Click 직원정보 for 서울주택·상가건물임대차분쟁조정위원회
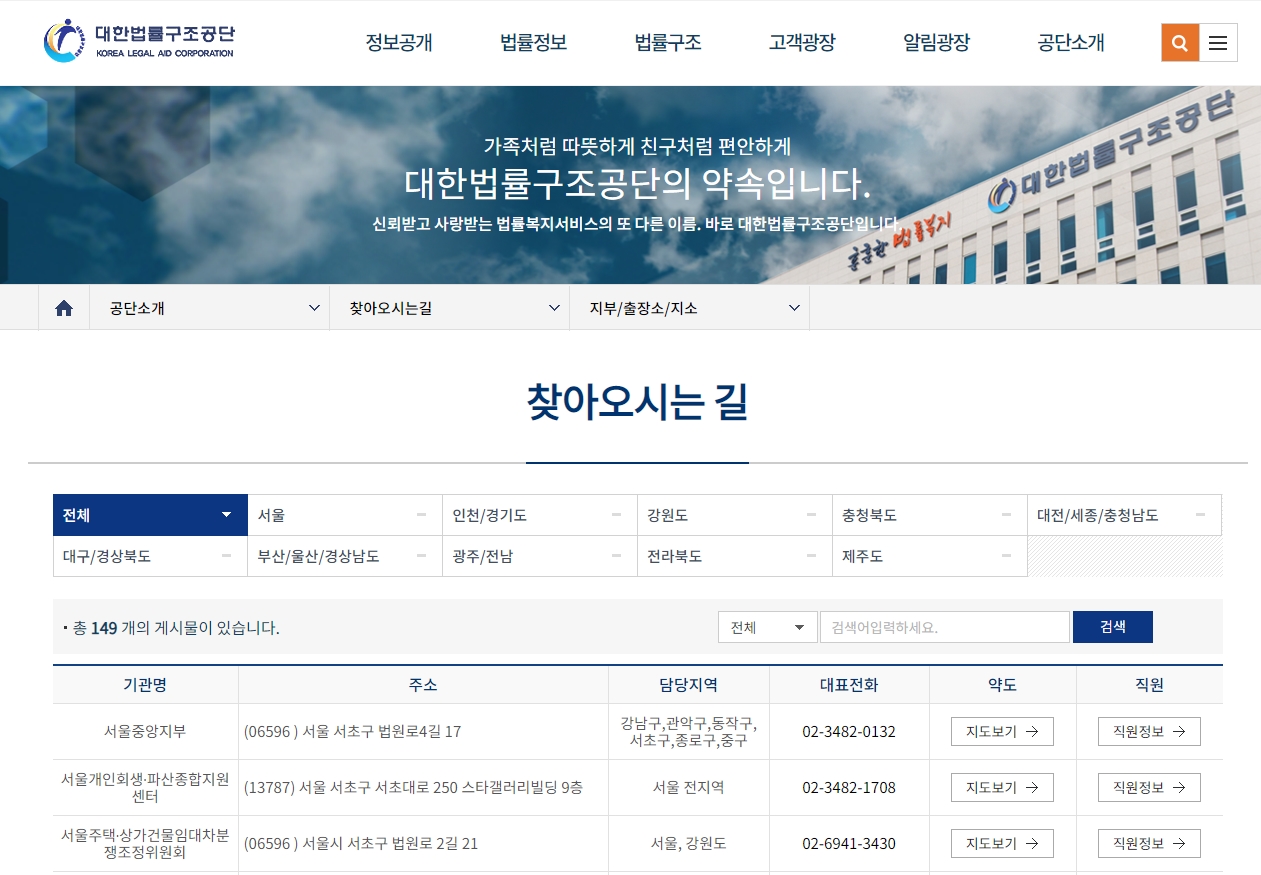The image size is (1261, 875). coord(1149,843)
